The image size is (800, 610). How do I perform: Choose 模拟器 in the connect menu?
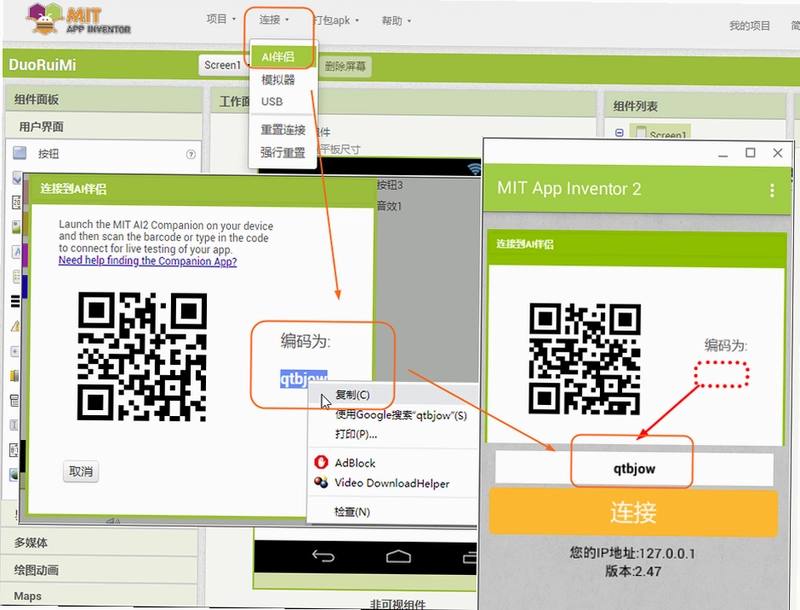pyautogui.click(x=278, y=80)
